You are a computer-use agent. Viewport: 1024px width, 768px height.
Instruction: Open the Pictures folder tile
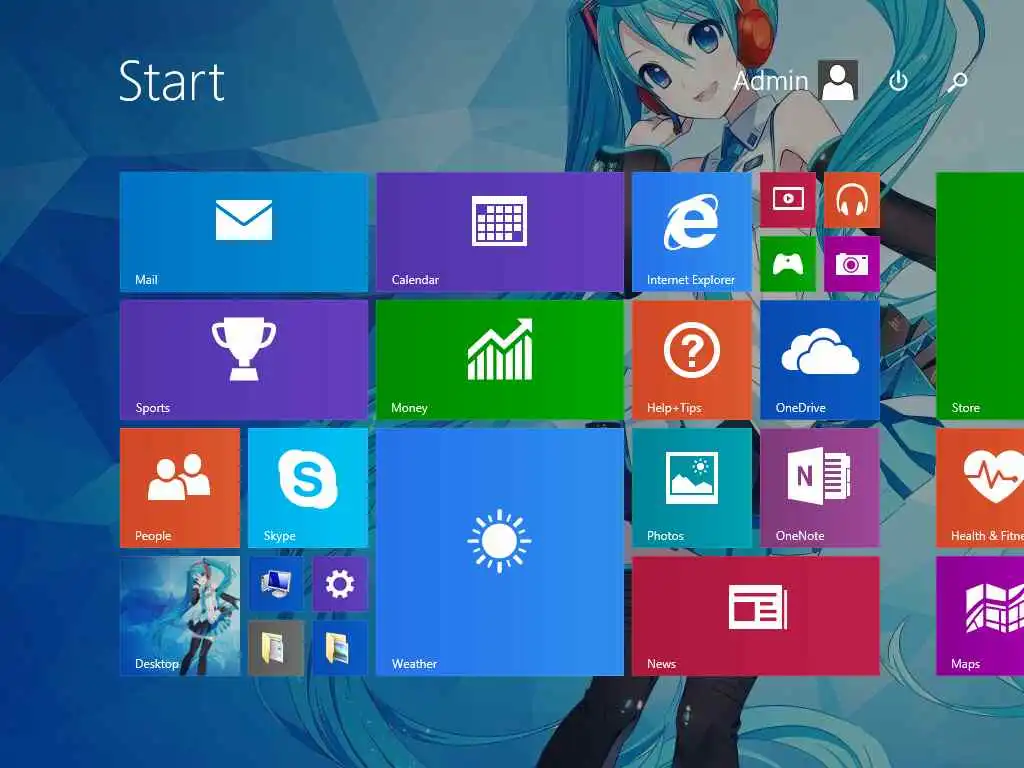point(340,648)
